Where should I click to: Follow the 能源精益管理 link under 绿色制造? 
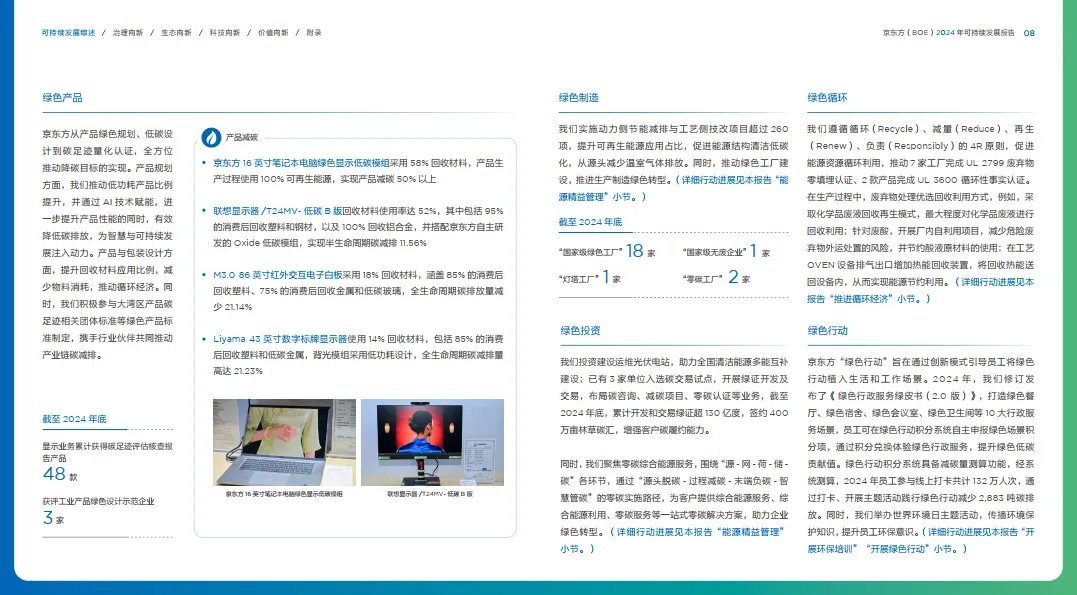point(673,188)
